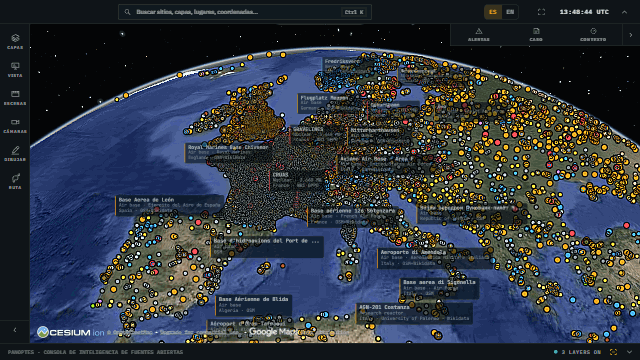Collapse the left sidebar chevron

pyautogui.click(x=15, y=330)
